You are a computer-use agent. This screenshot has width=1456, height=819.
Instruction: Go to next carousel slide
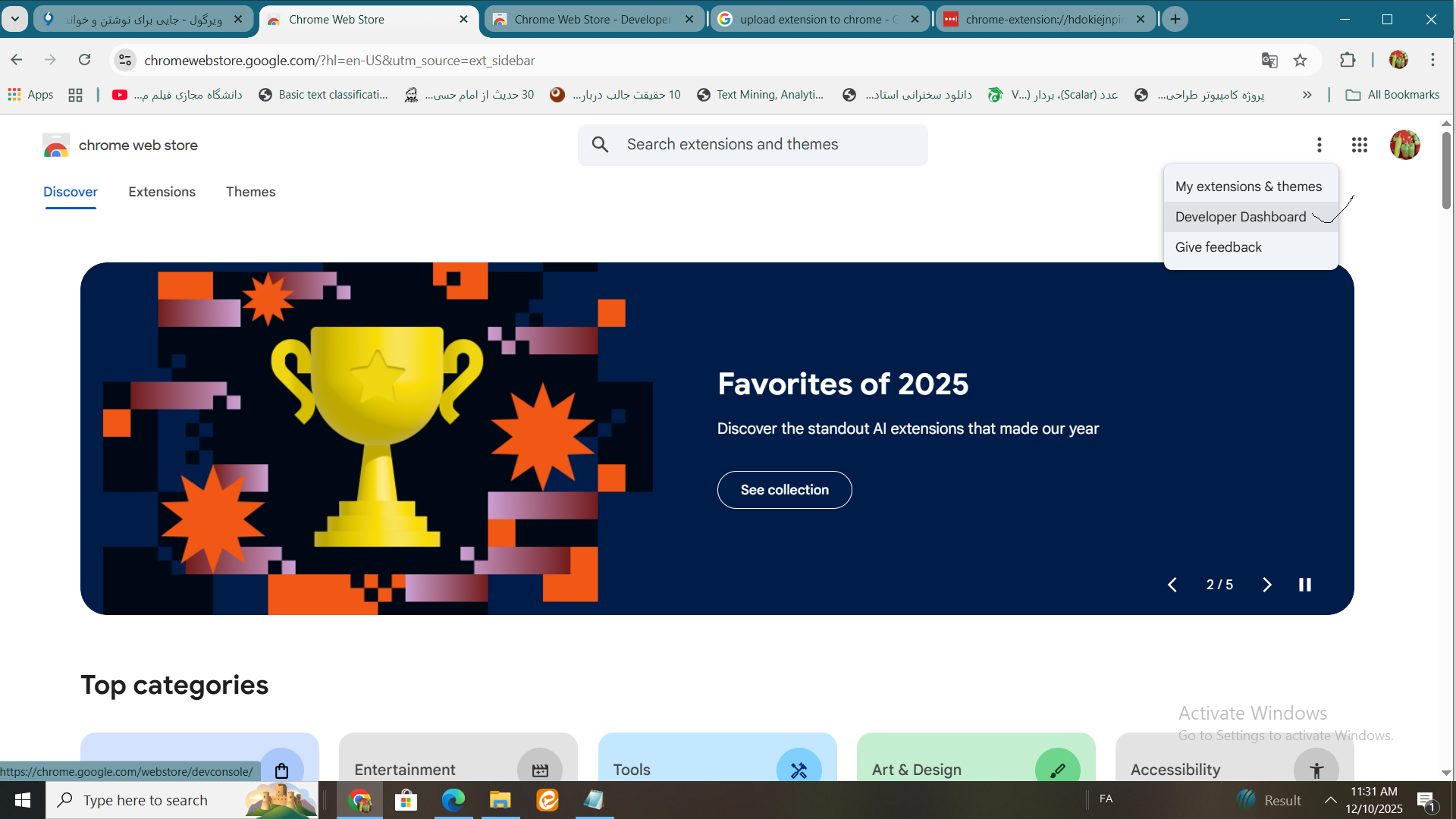click(x=1266, y=585)
